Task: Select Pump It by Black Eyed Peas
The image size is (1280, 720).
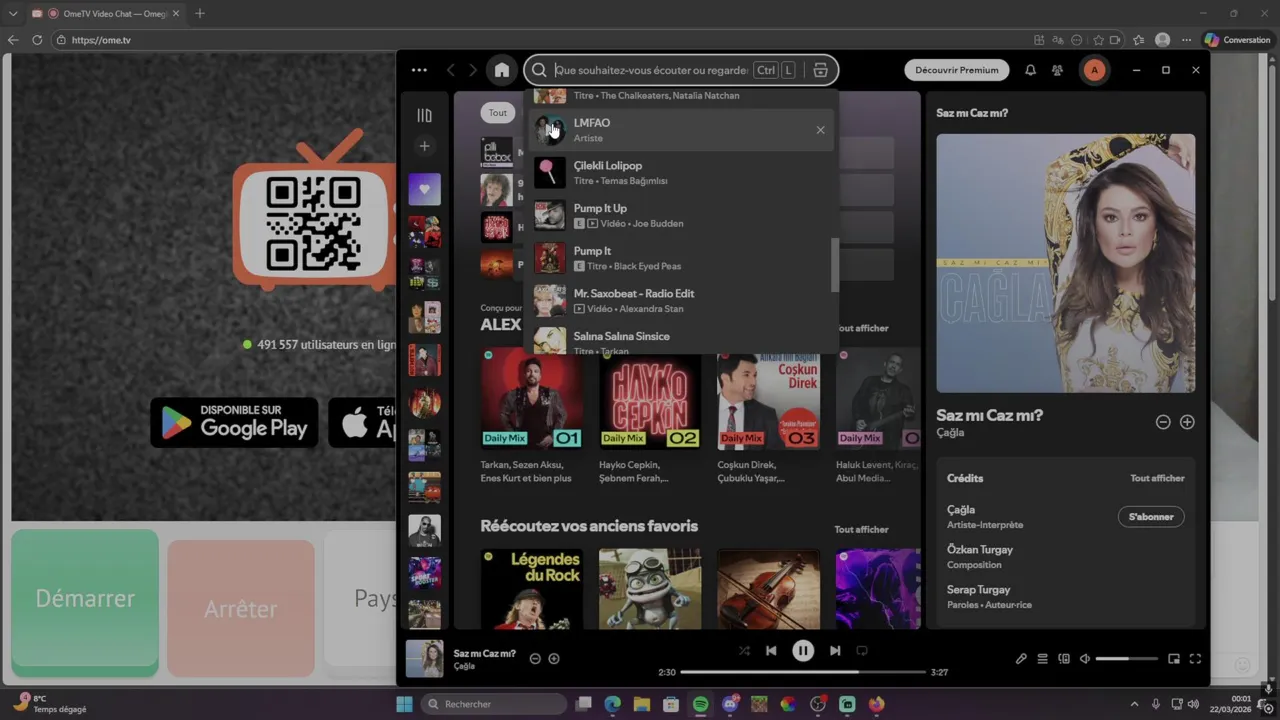Action: 680,258
